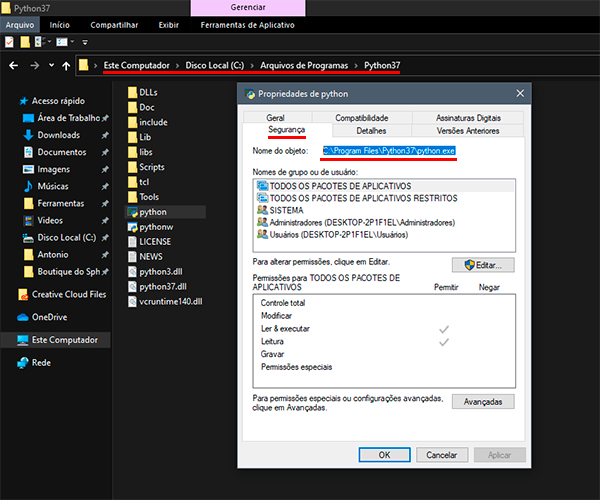Expand chevron after Este Computador breadcrumb

click(x=177, y=66)
